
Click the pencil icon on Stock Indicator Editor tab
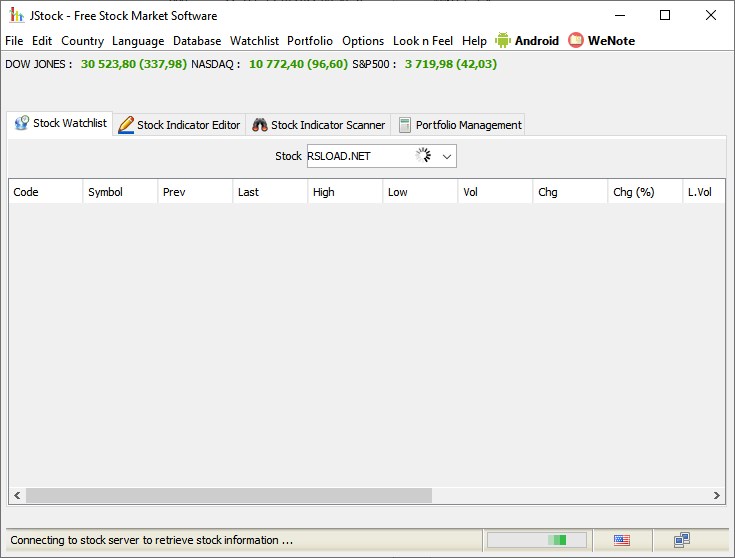point(126,125)
